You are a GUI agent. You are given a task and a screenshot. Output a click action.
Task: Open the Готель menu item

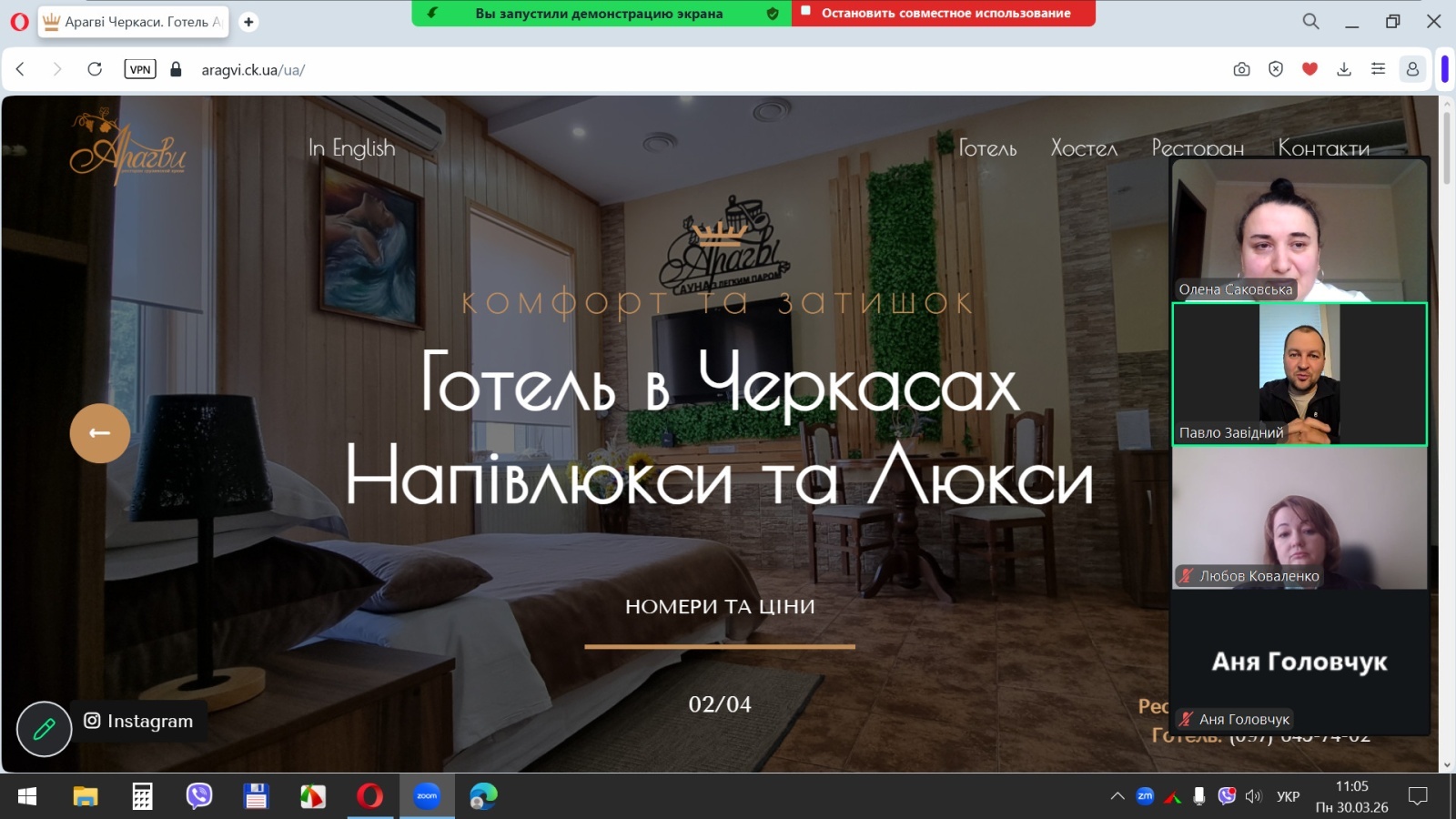[987, 148]
